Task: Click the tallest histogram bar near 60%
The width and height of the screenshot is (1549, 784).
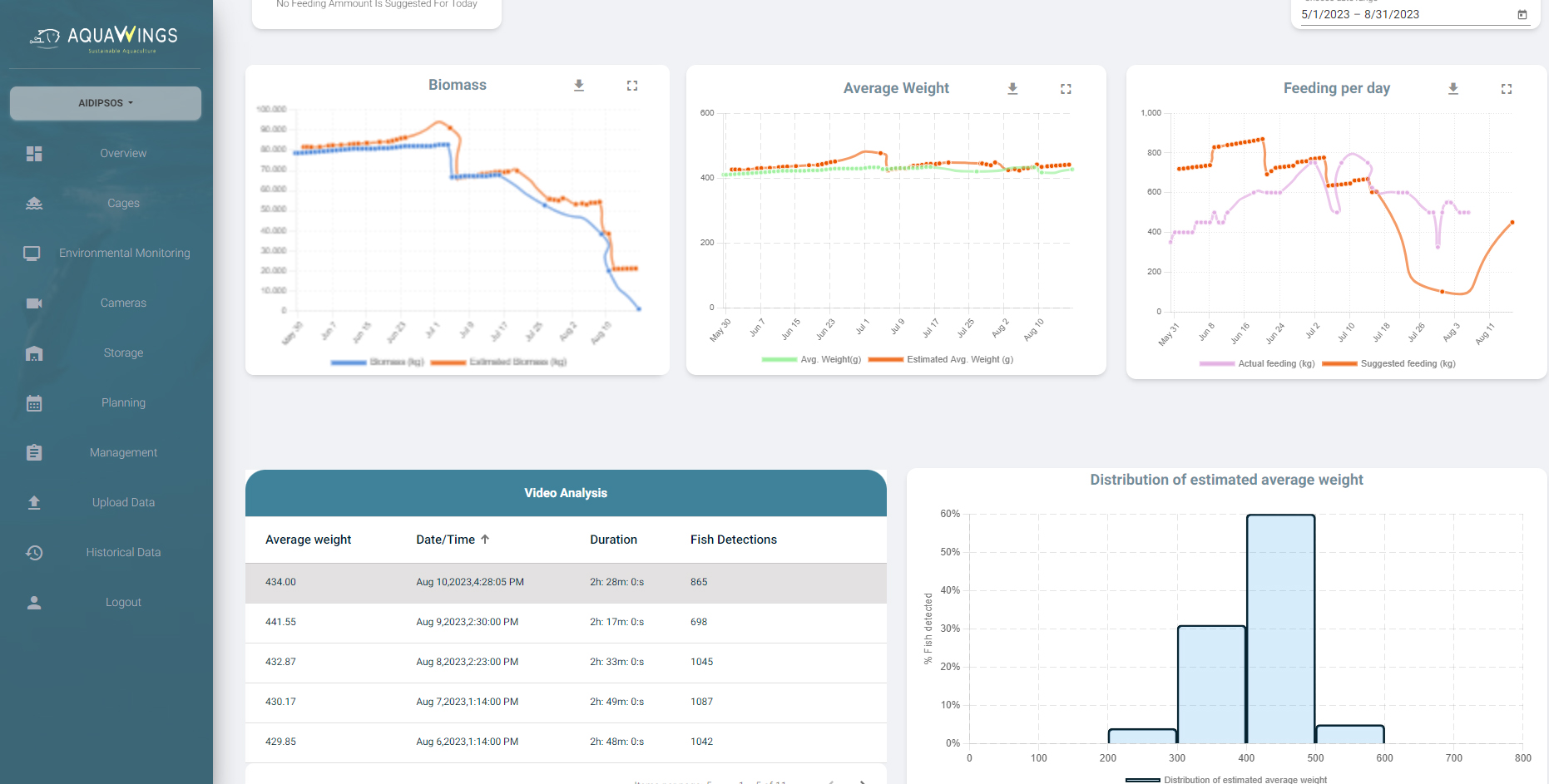Action: (1280, 629)
